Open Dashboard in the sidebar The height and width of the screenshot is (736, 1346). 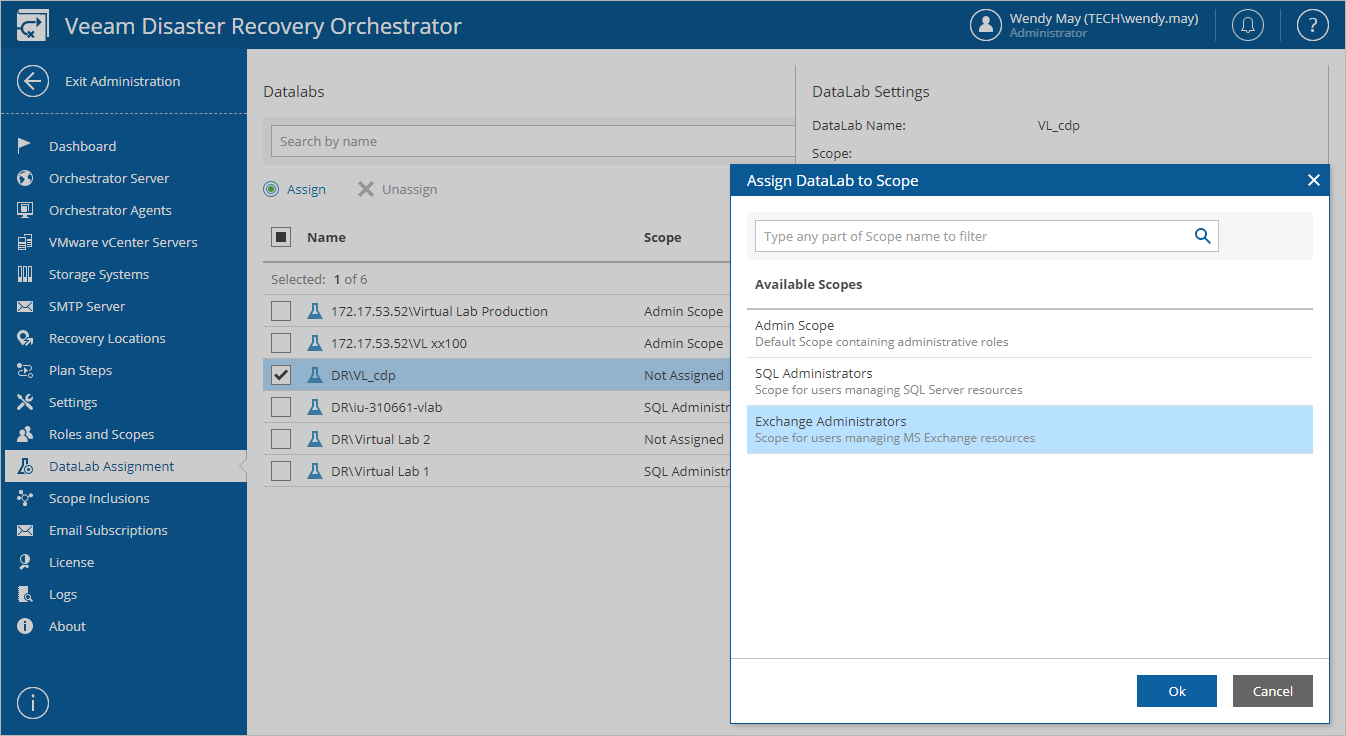click(82, 146)
